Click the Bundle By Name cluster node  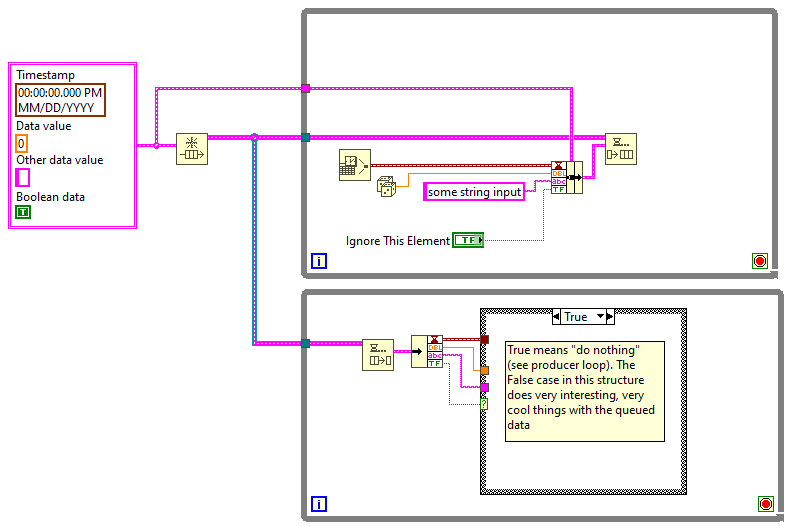[x=566, y=178]
